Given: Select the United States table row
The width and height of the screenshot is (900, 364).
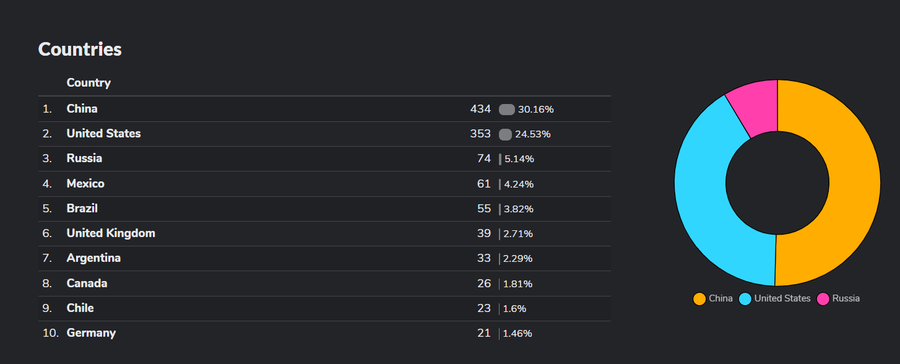Looking at the screenshot, I should pyautogui.click(x=324, y=134).
